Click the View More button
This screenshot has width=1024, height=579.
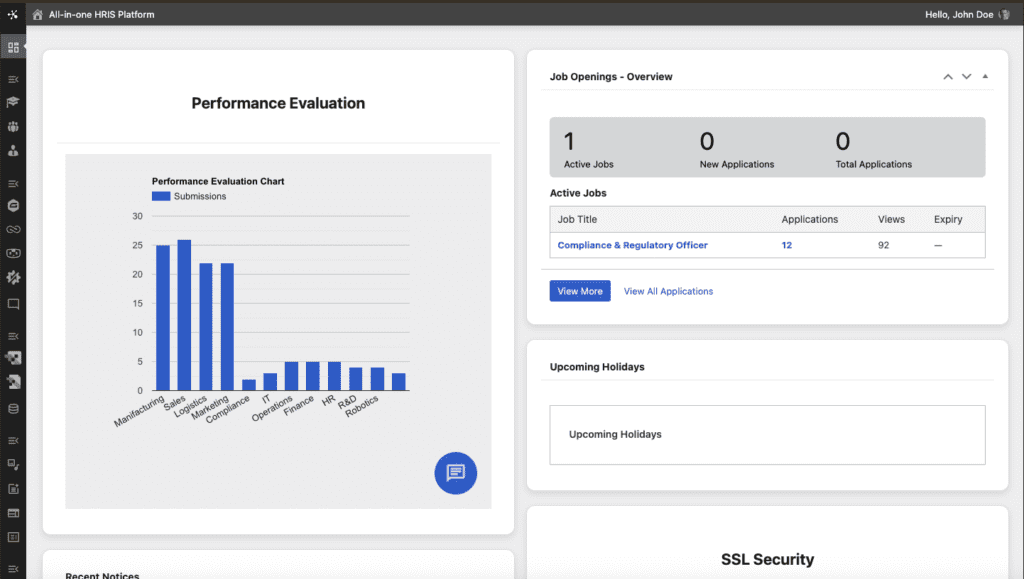pyautogui.click(x=579, y=291)
